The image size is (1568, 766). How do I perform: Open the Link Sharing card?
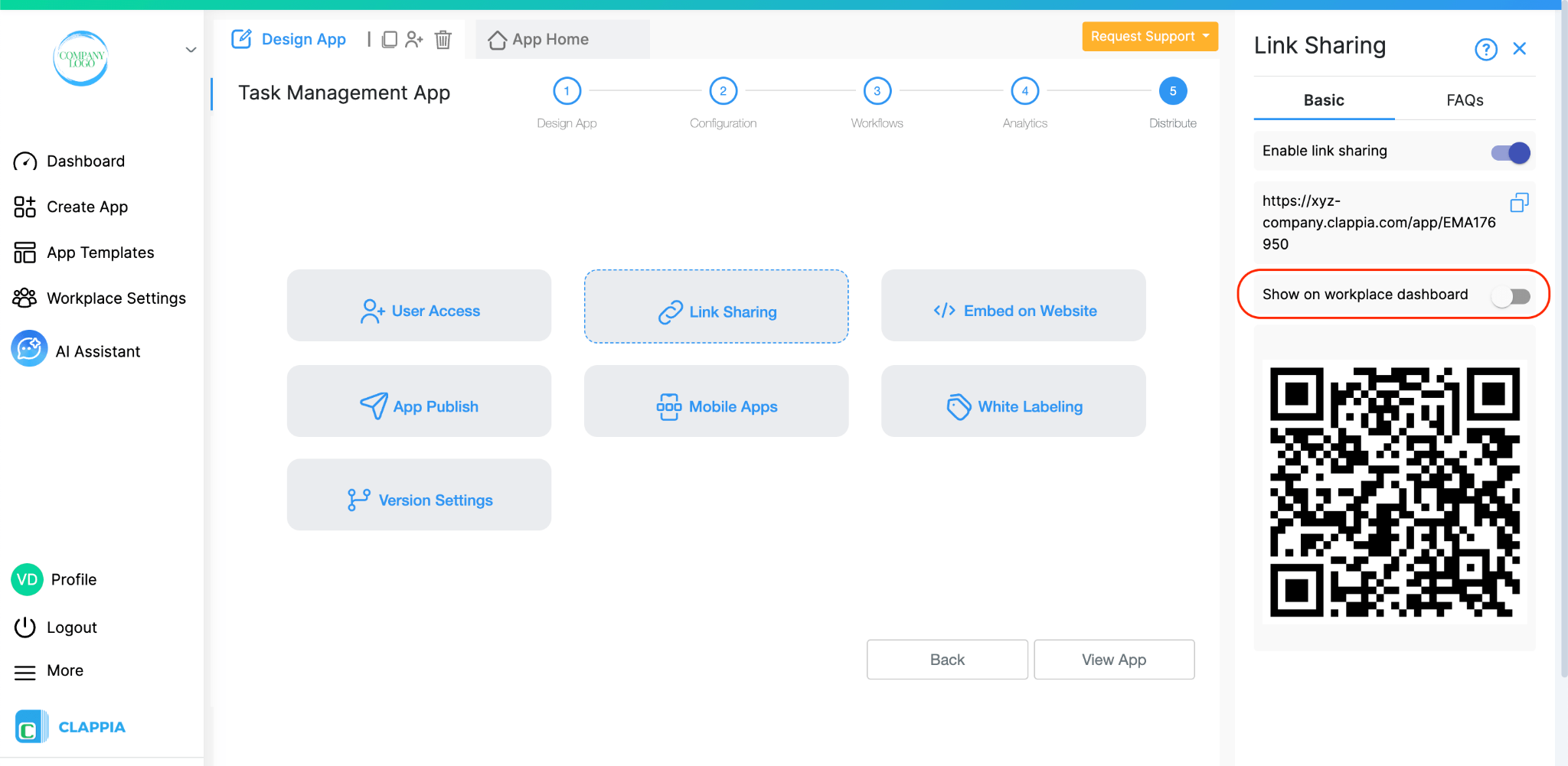tap(716, 306)
